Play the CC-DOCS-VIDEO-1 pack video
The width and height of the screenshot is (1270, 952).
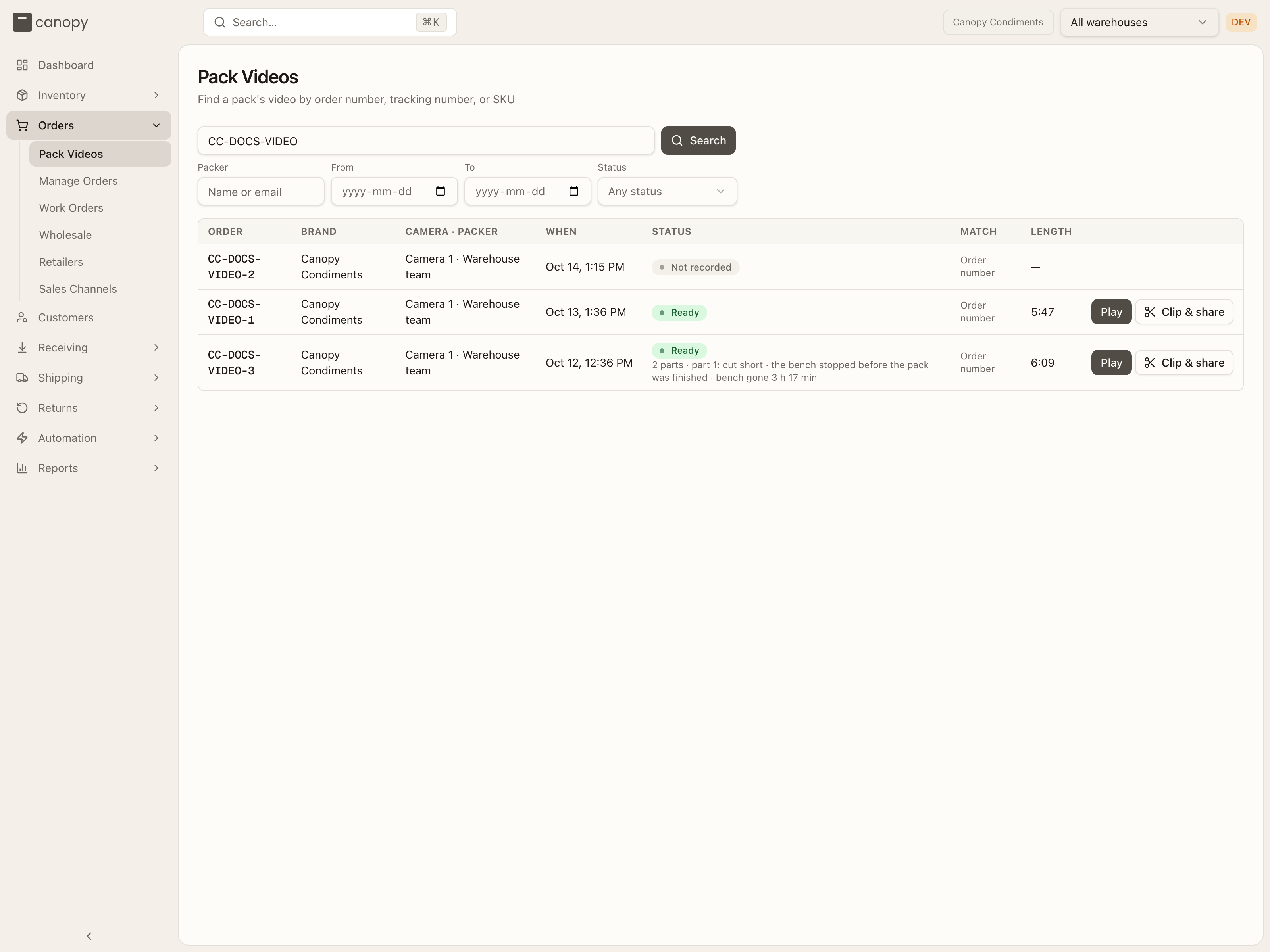[1111, 312]
